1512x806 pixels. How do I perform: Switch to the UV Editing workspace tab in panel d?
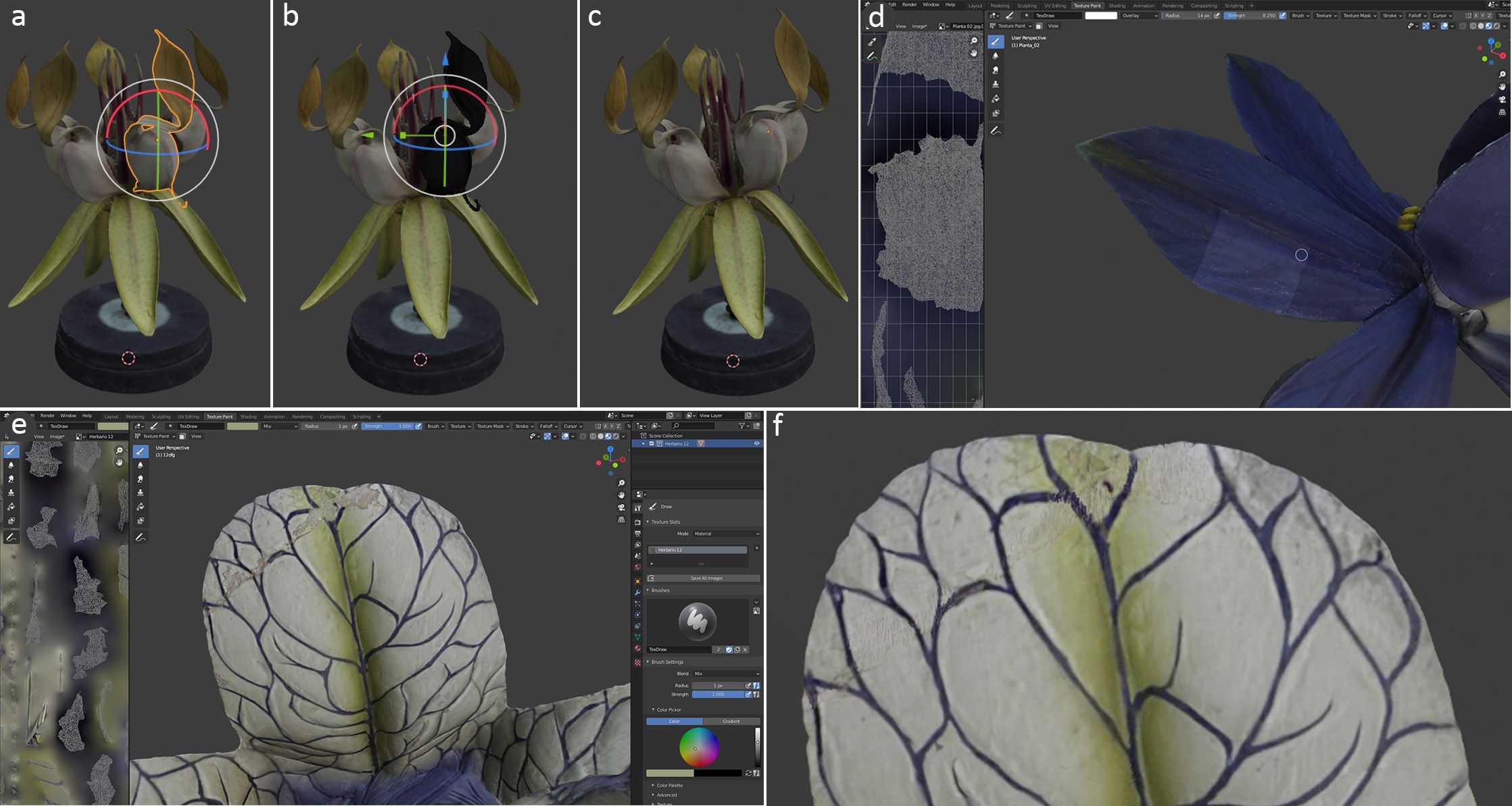click(x=1054, y=5)
